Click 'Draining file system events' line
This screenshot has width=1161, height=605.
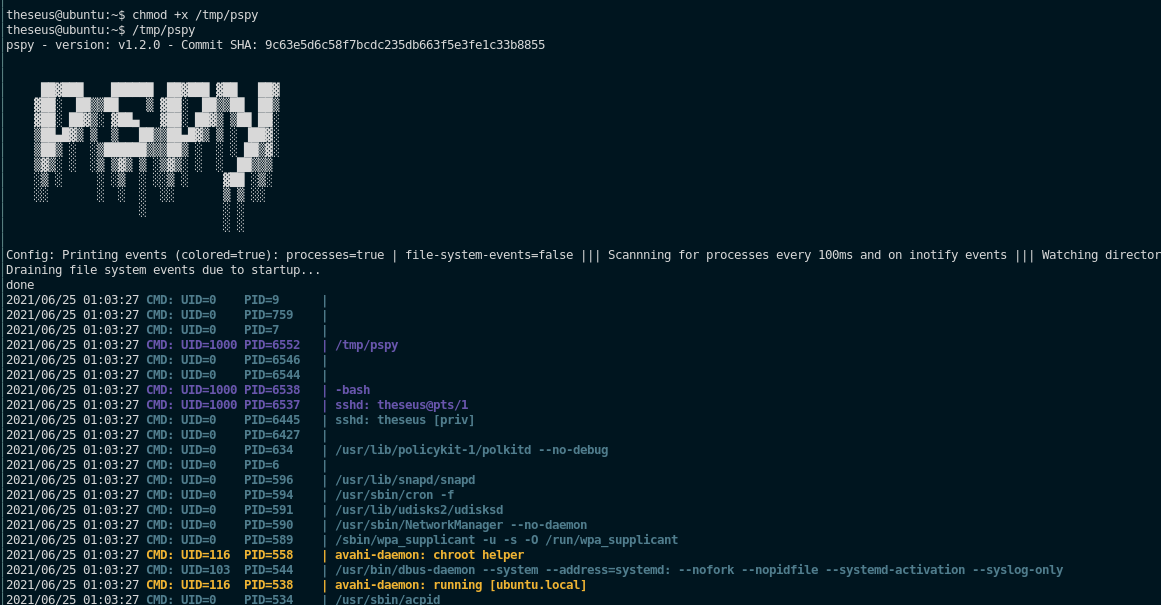[163, 270]
